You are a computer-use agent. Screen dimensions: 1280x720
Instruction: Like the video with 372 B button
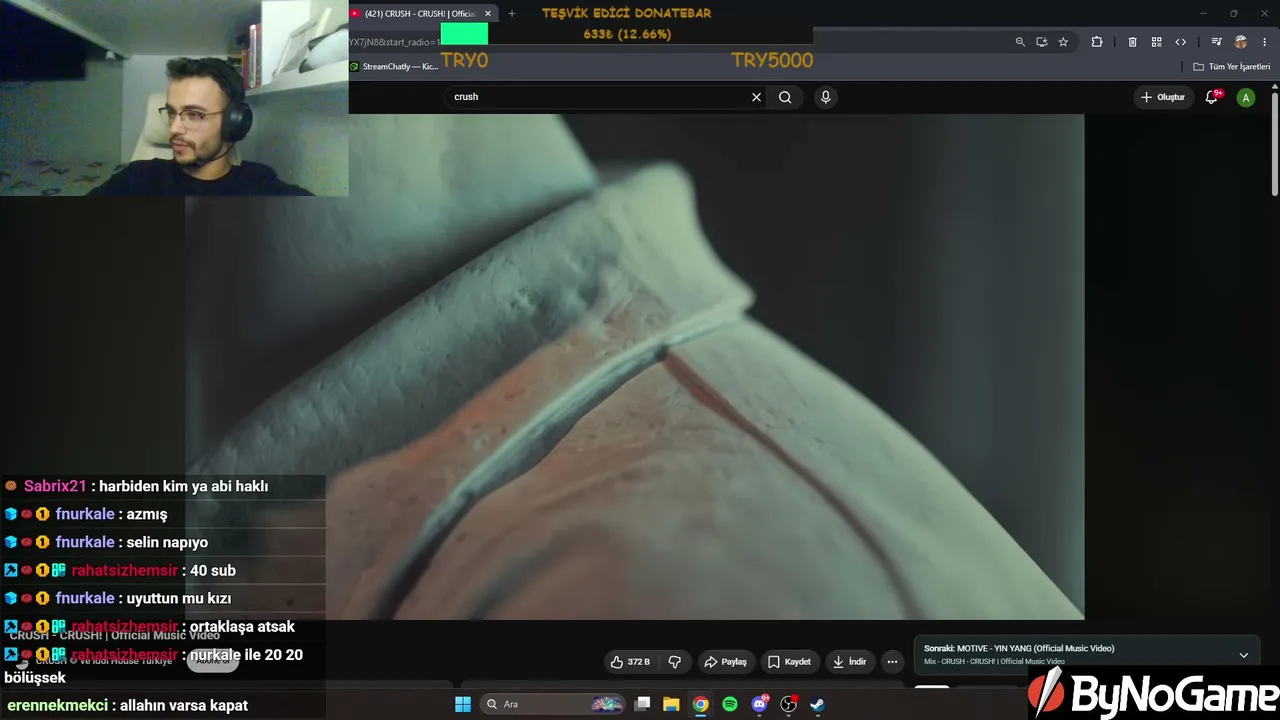(630, 662)
